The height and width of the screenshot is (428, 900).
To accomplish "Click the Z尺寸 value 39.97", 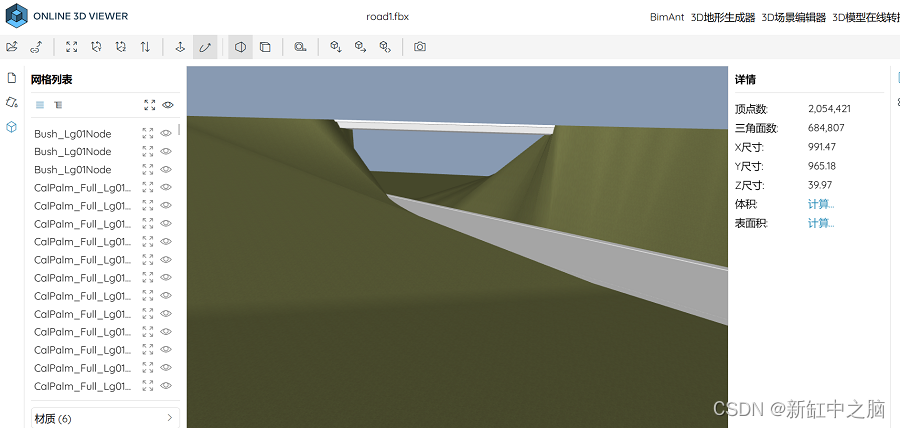I will click(820, 185).
